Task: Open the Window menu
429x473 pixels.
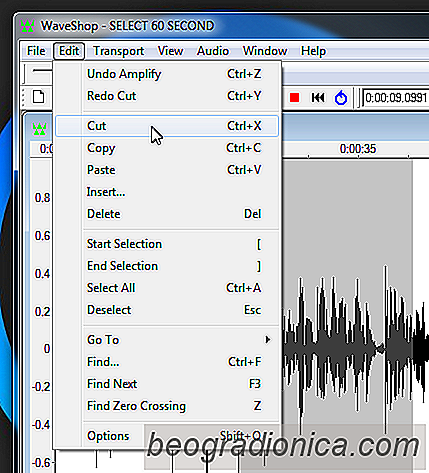Action: pos(265,51)
